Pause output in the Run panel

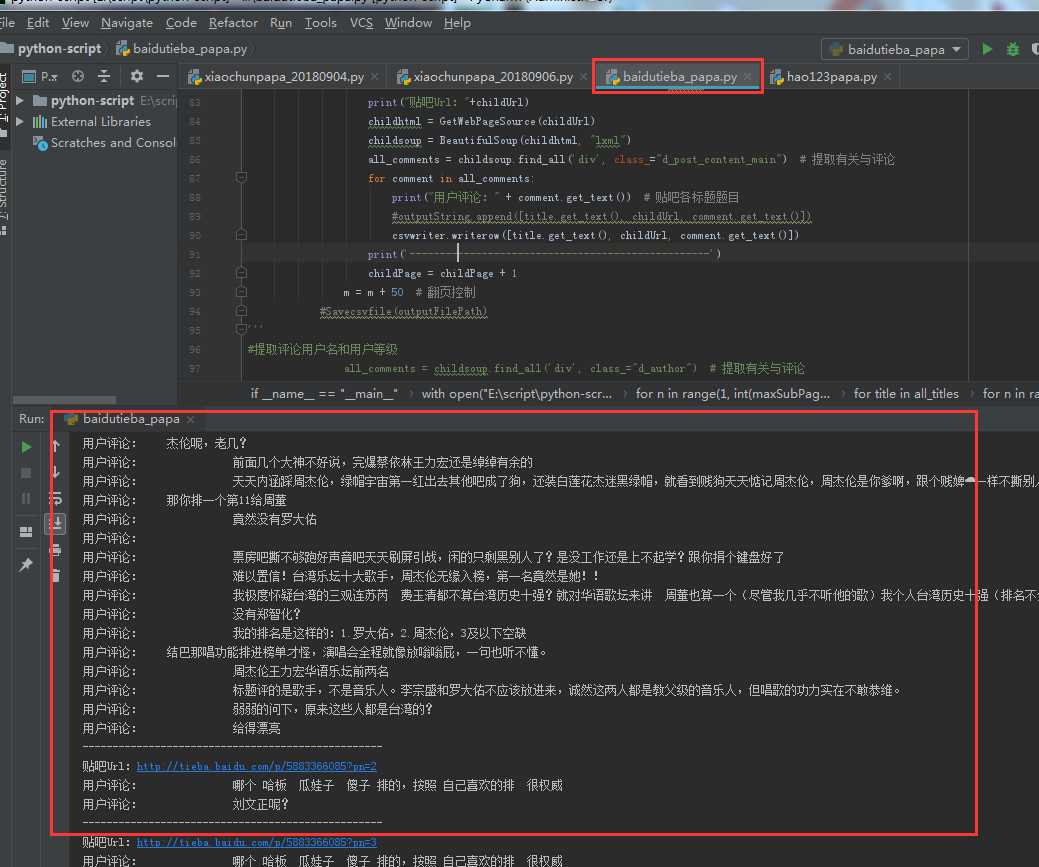point(26,498)
